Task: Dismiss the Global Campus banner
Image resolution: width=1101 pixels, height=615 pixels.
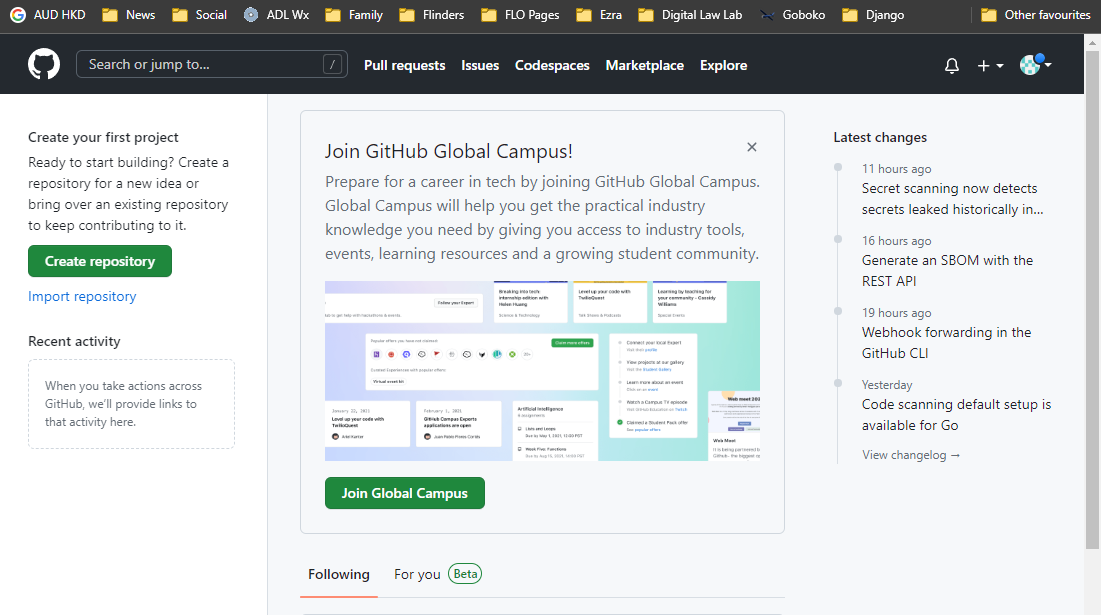Action: pos(752,146)
